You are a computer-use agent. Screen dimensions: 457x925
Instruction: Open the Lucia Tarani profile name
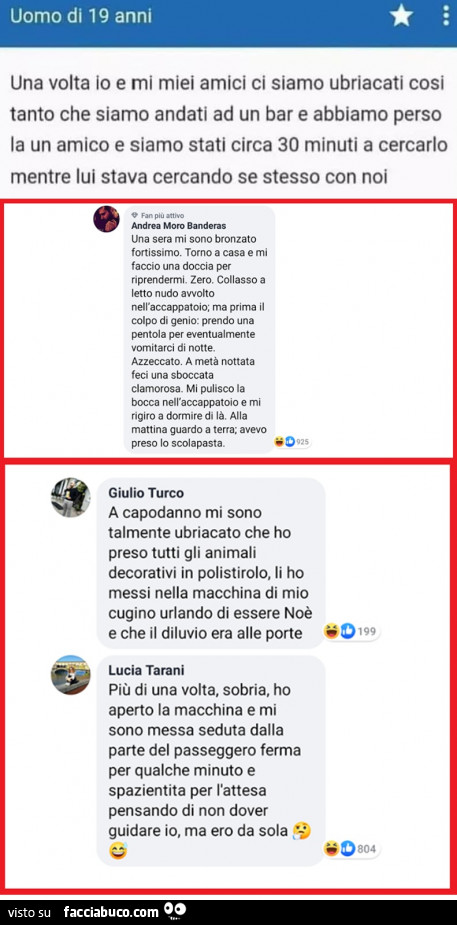pyautogui.click(x=145, y=670)
